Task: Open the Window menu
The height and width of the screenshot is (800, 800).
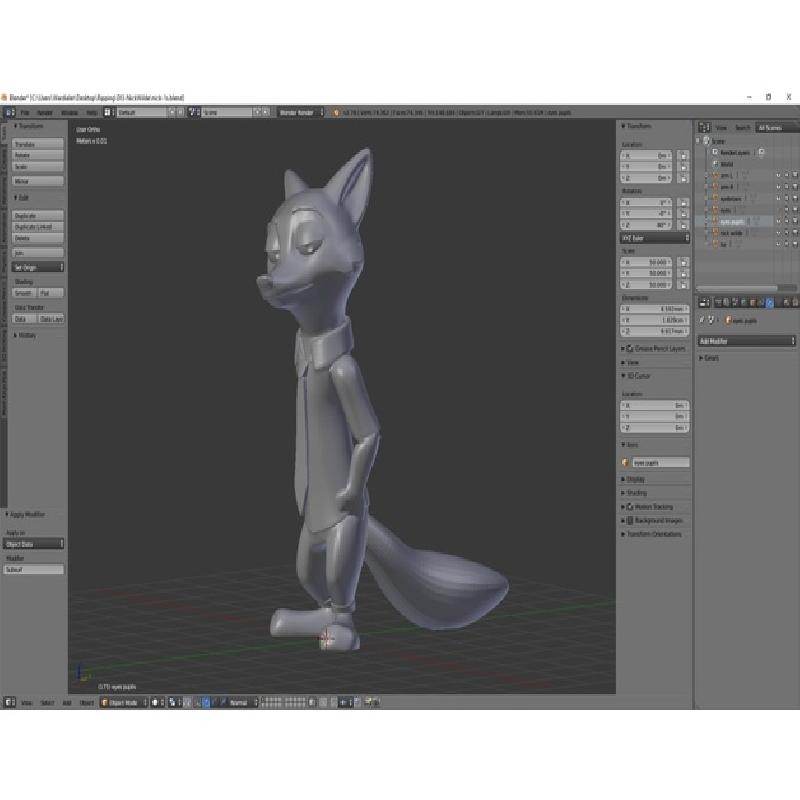Action: point(70,113)
